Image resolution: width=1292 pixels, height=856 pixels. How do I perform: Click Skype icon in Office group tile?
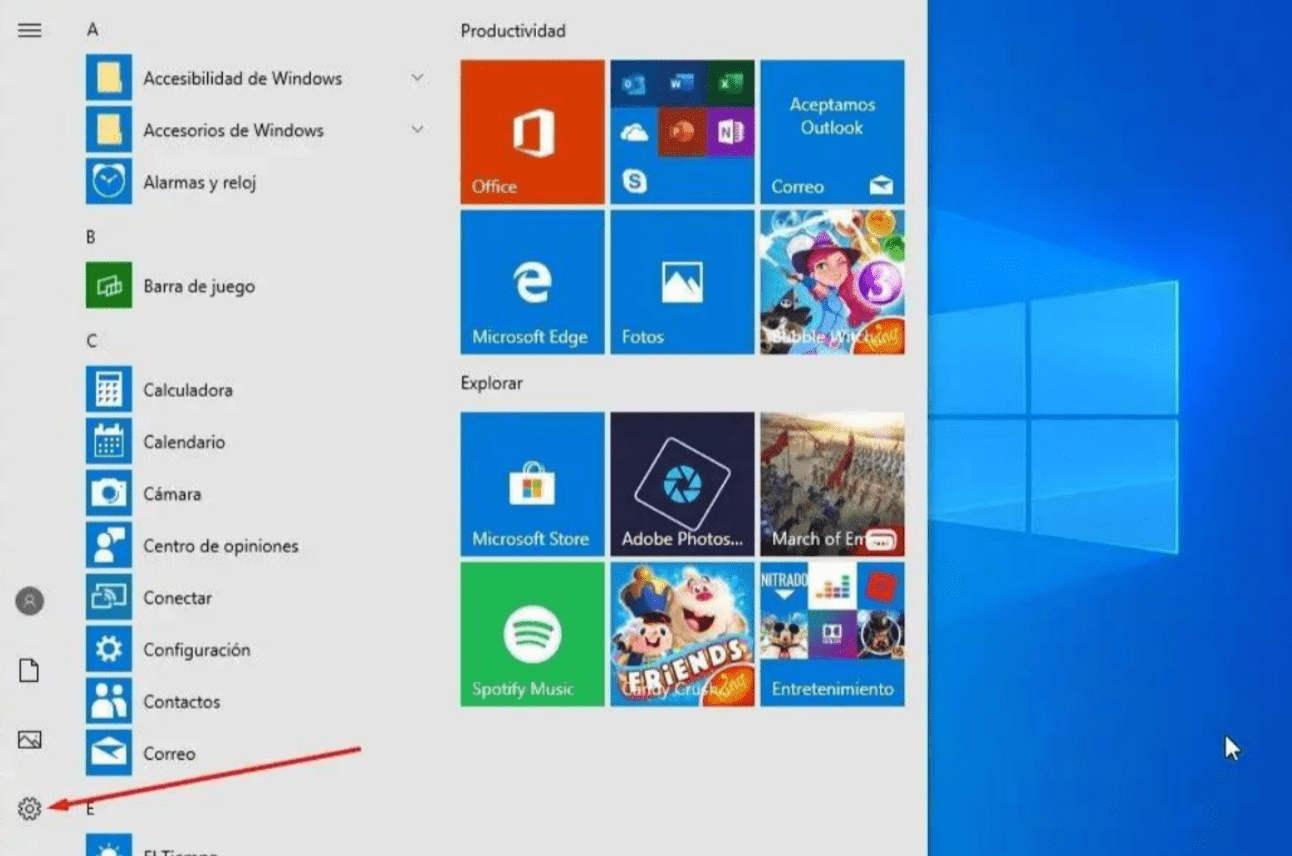[x=634, y=181]
